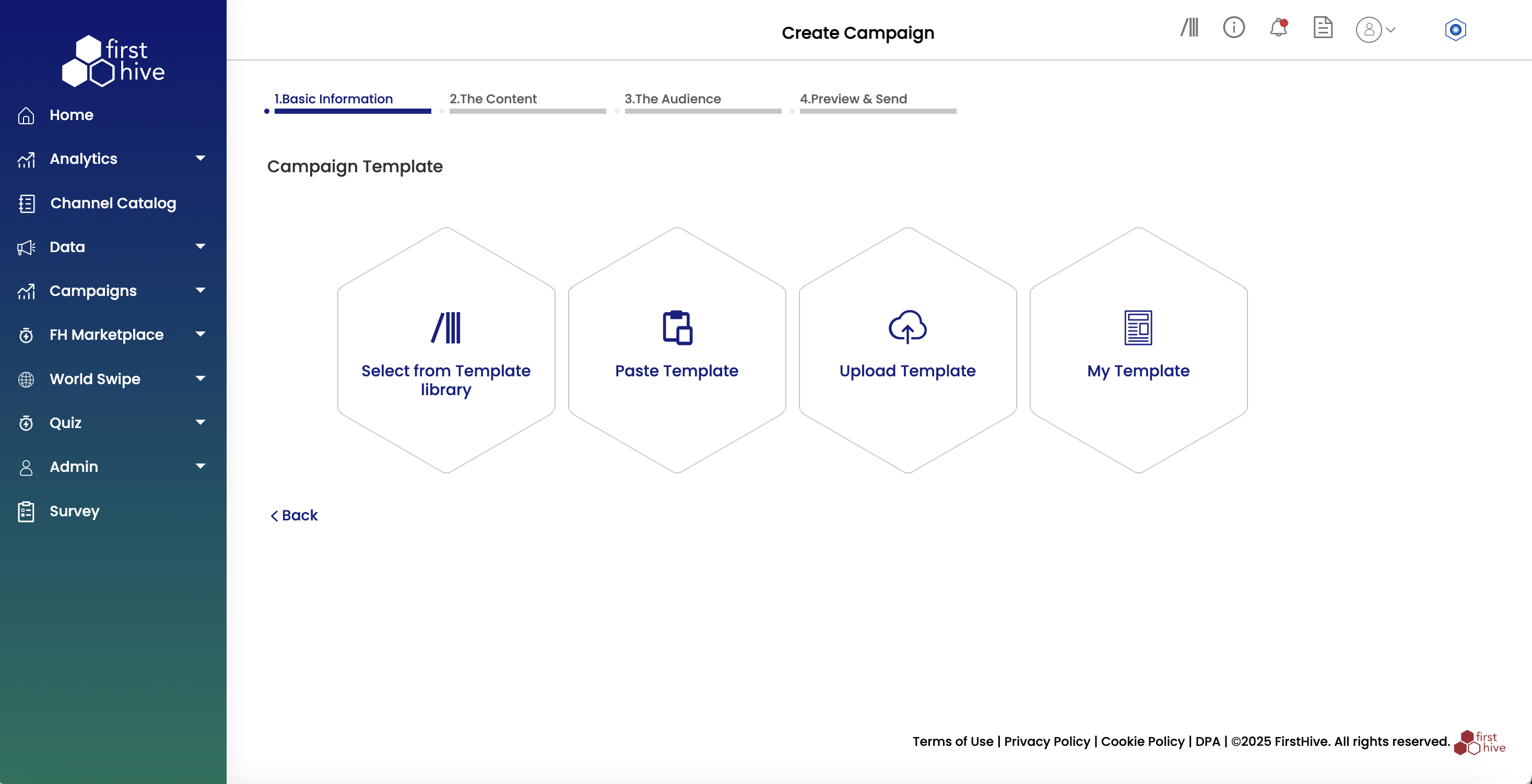Open Channel Catalog in the sidebar
1532x784 pixels.
click(x=113, y=203)
